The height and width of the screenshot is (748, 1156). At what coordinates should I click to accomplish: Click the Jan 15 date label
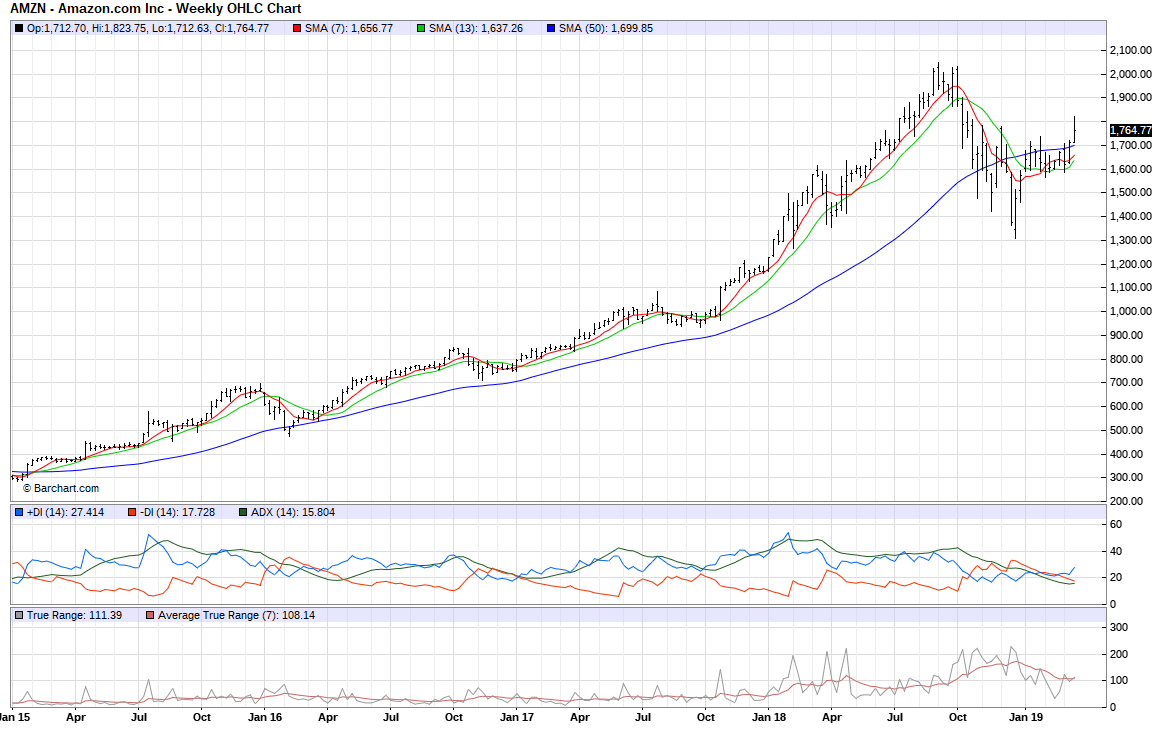14,717
